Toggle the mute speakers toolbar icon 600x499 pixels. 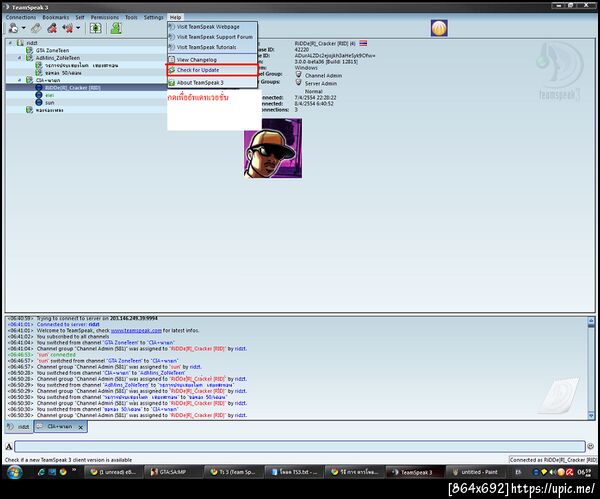pos(68,28)
